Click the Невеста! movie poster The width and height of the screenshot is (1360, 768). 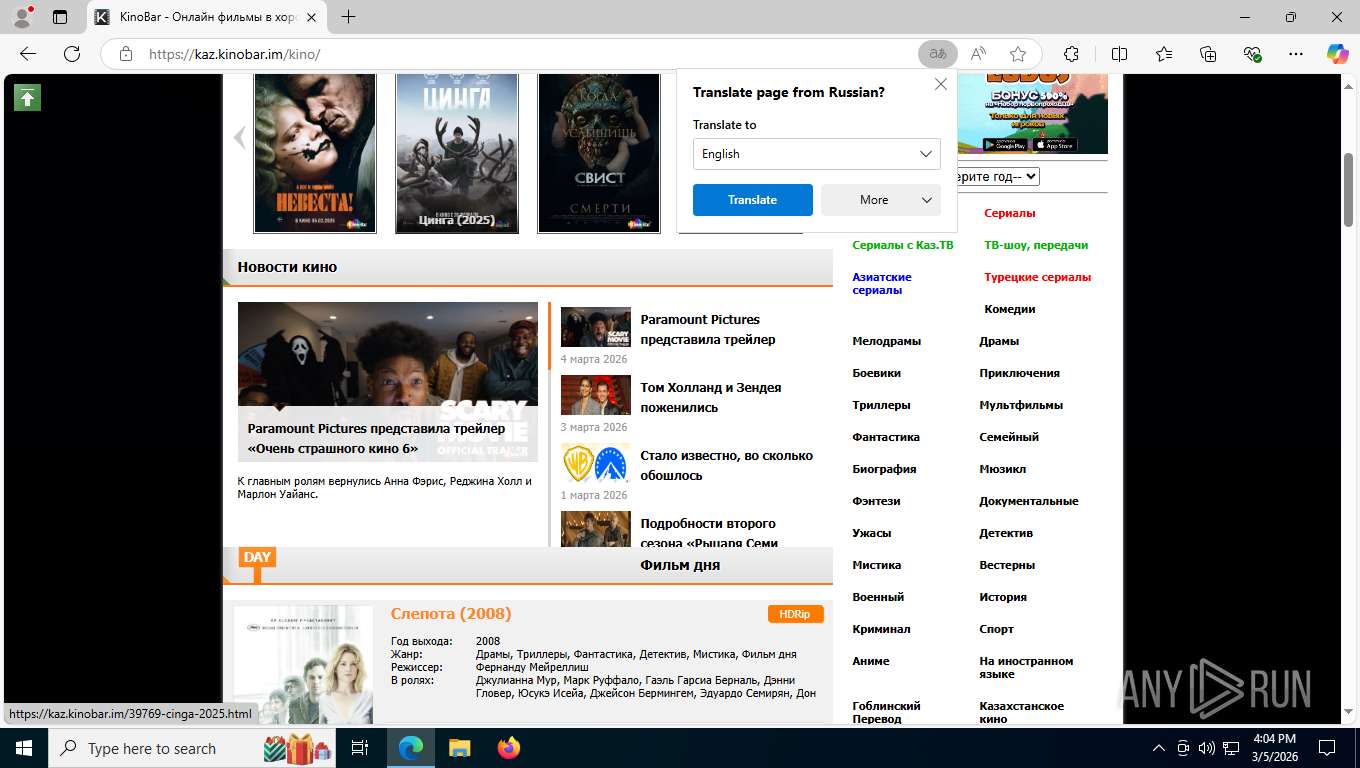(x=315, y=153)
